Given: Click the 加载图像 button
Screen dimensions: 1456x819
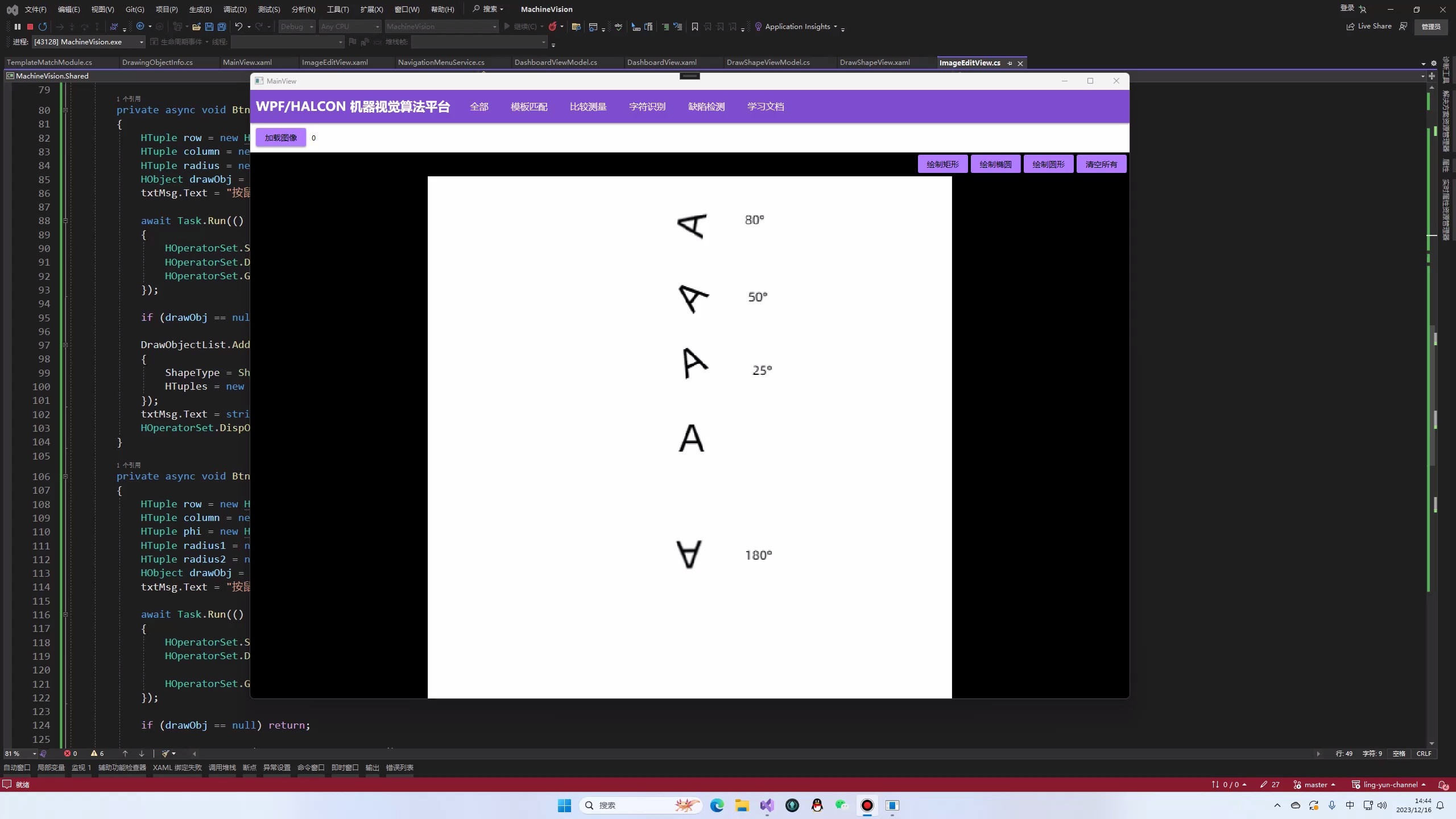Looking at the screenshot, I should (x=280, y=138).
